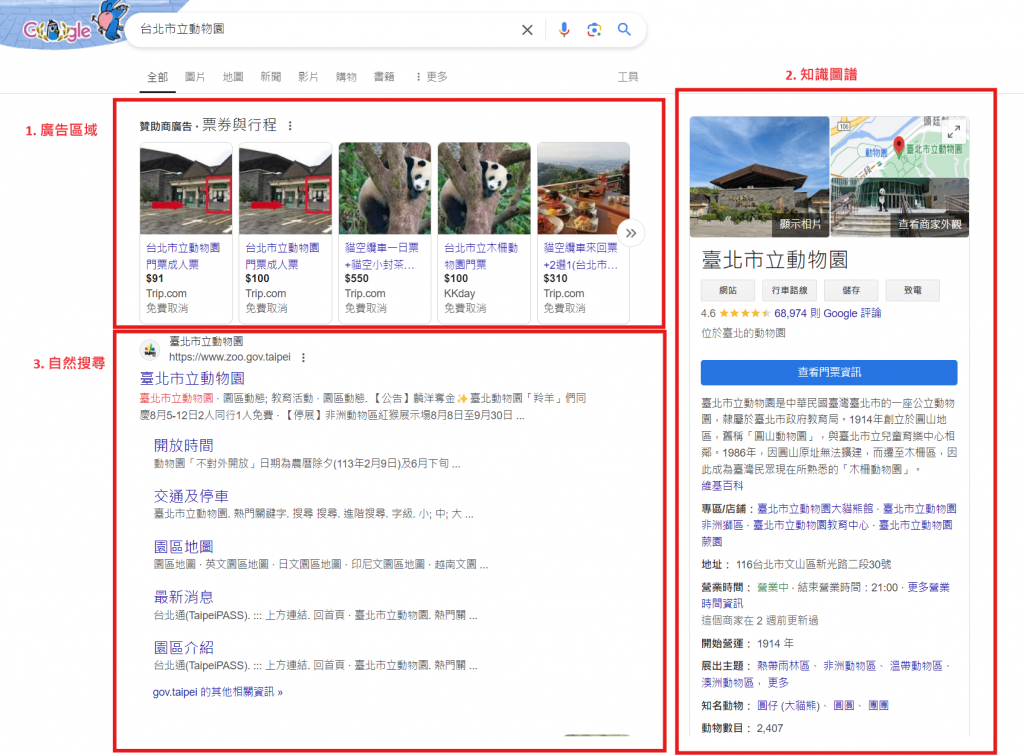1024x755 pixels.
Task: Open the 園區地圖 sitelink
Action: [184, 547]
